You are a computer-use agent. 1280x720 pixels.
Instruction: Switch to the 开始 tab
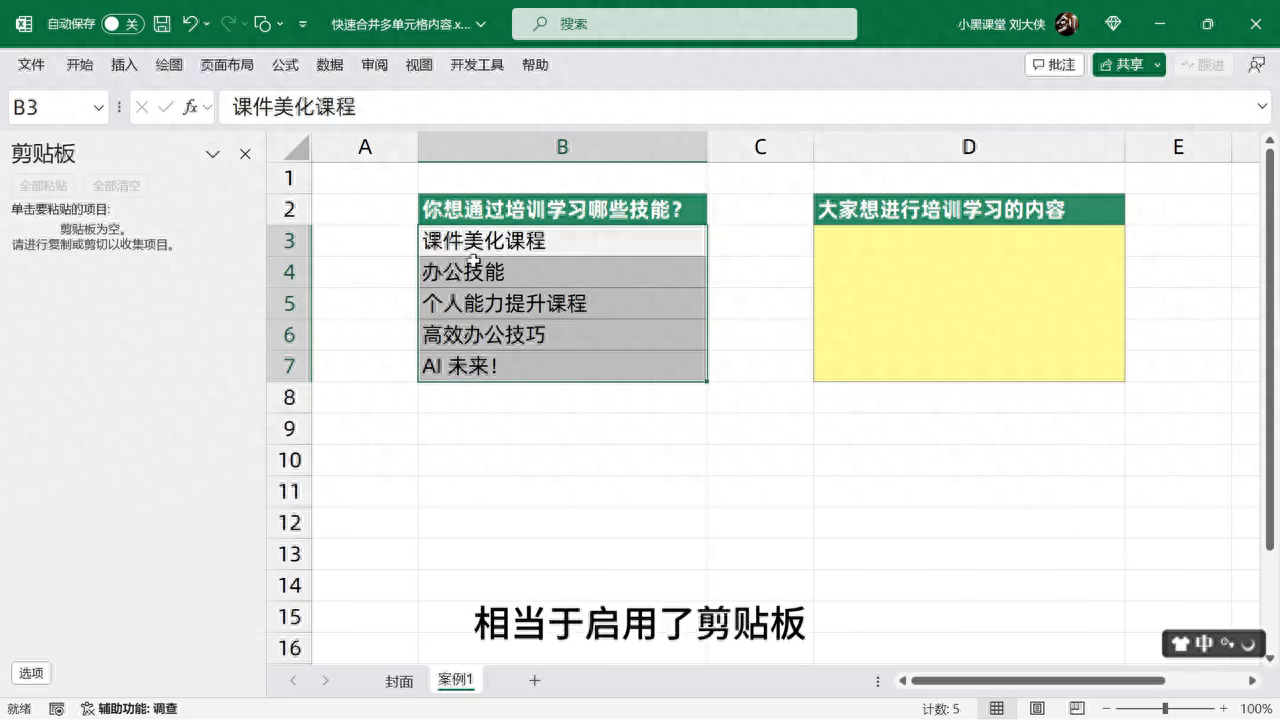tap(80, 65)
